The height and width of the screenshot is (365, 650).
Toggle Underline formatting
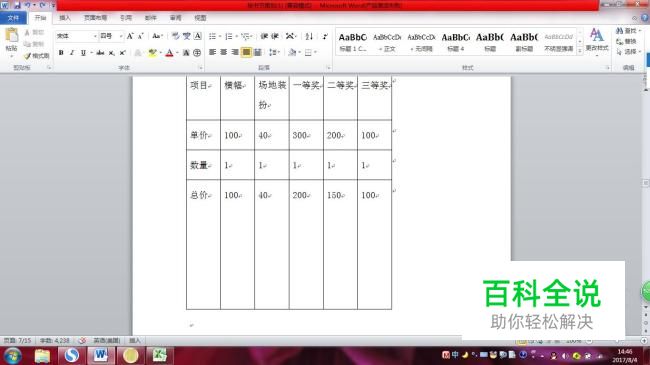click(83, 53)
